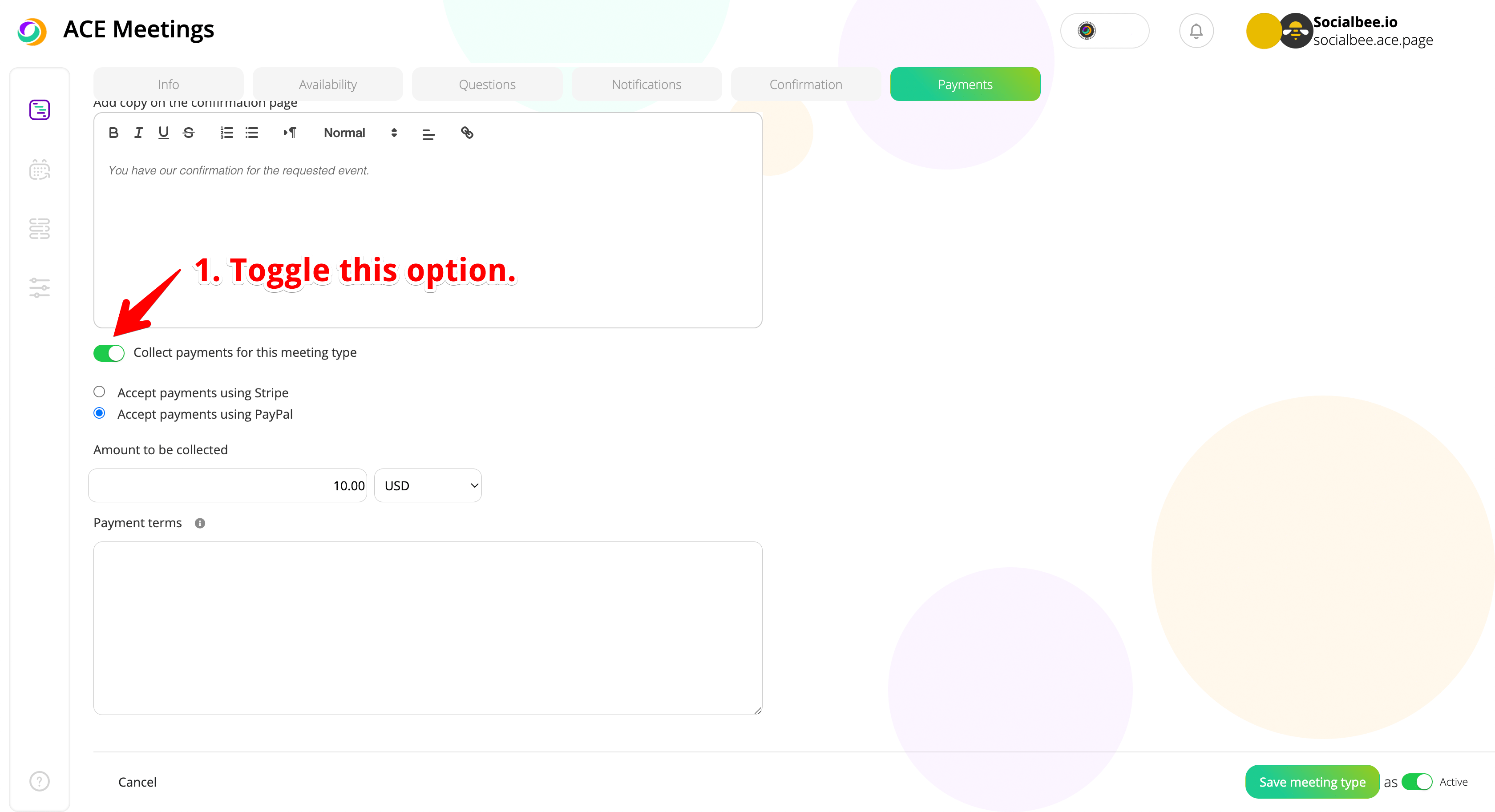Click into the Payment terms text area

point(428,627)
